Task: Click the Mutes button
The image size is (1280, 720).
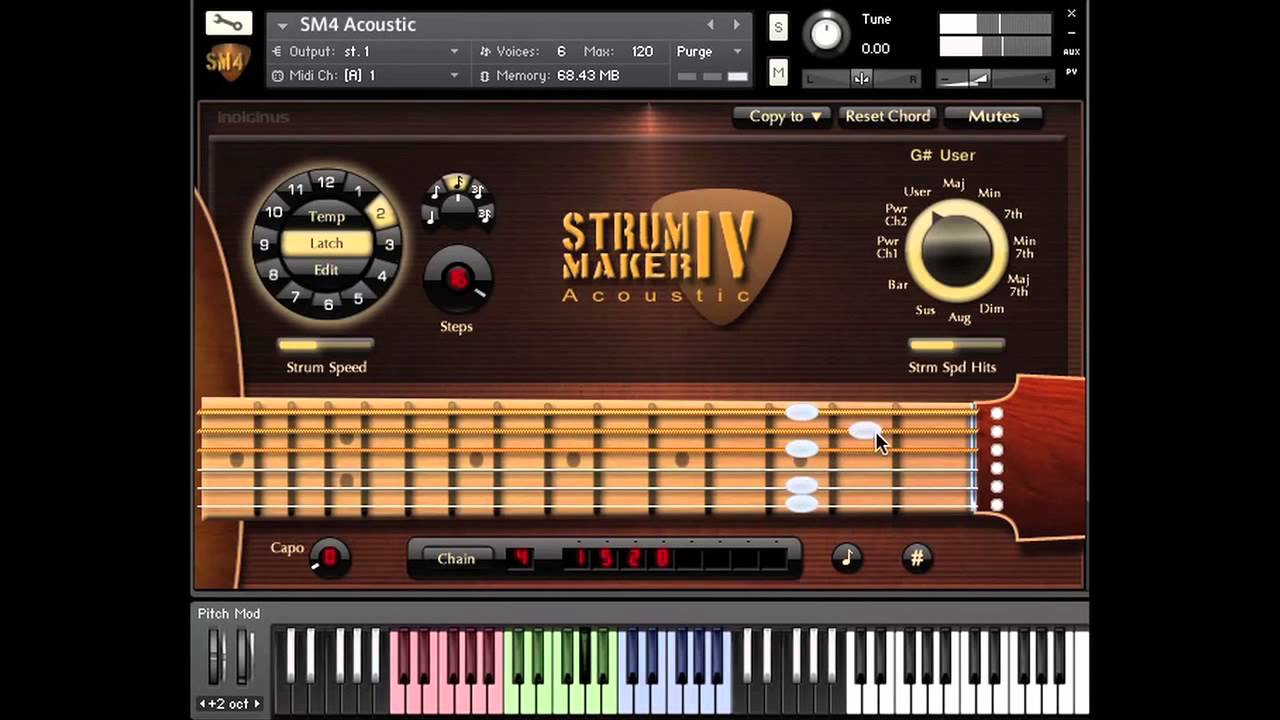Action: pos(993,116)
